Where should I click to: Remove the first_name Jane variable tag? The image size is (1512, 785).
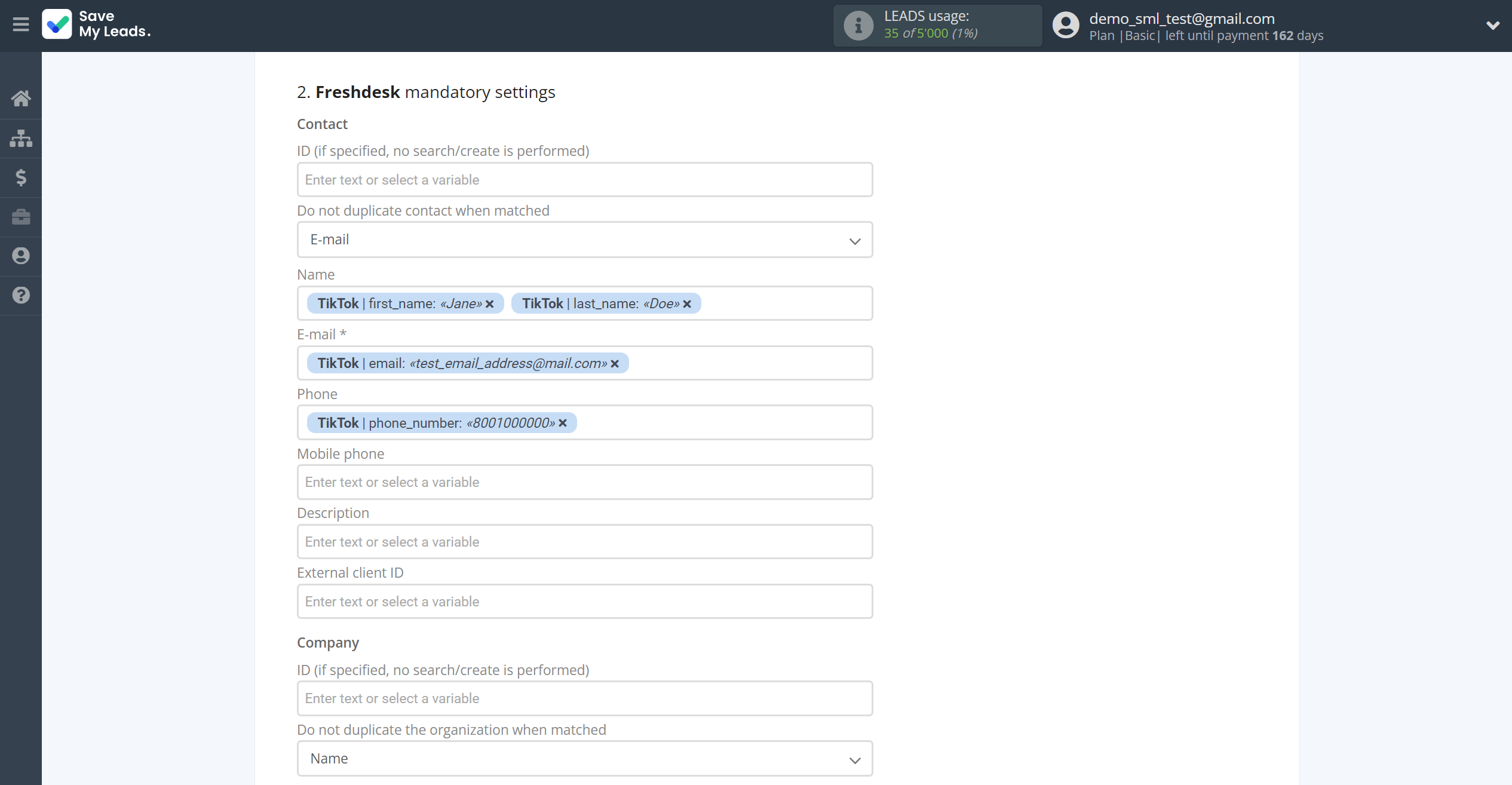pos(490,304)
